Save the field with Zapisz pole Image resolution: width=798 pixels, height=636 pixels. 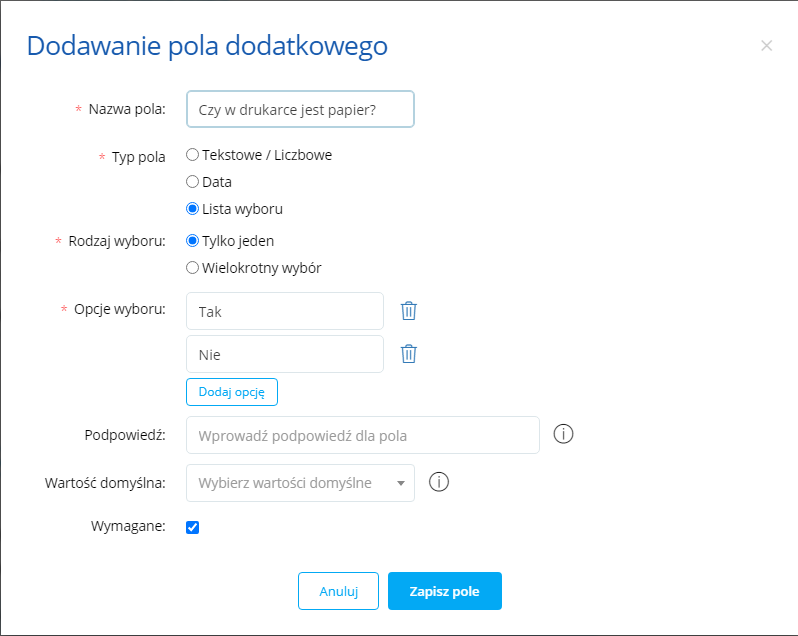tap(444, 591)
